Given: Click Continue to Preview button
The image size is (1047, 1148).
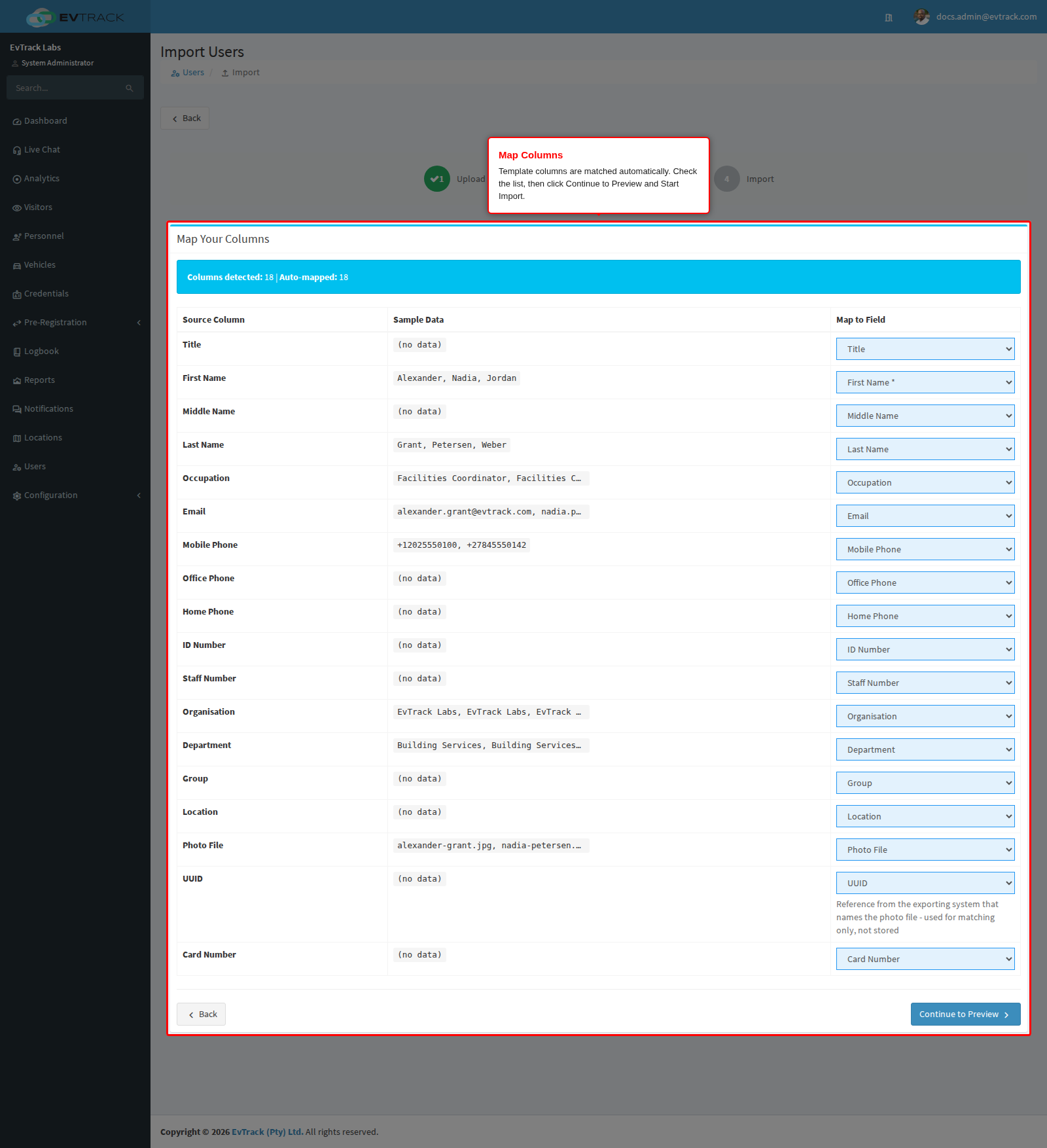Looking at the screenshot, I should click(x=965, y=1014).
